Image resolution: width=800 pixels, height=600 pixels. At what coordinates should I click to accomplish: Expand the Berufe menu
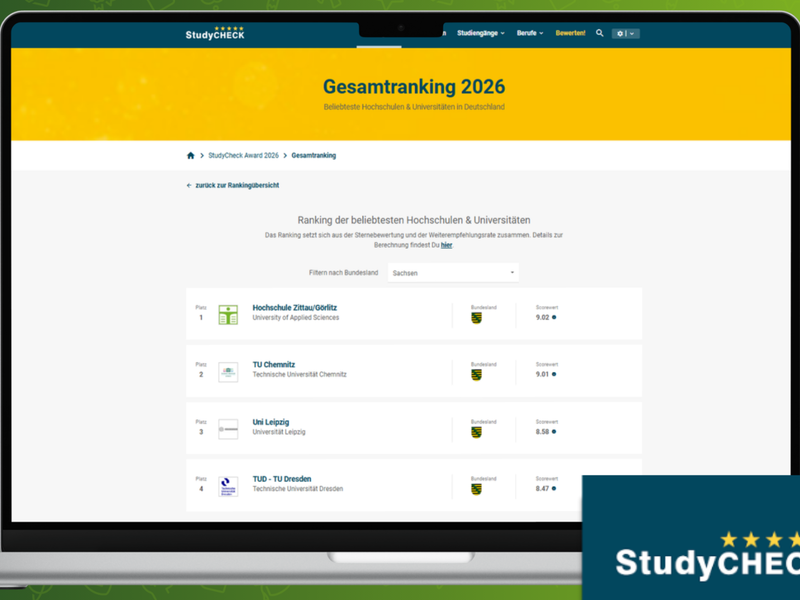pyautogui.click(x=529, y=33)
